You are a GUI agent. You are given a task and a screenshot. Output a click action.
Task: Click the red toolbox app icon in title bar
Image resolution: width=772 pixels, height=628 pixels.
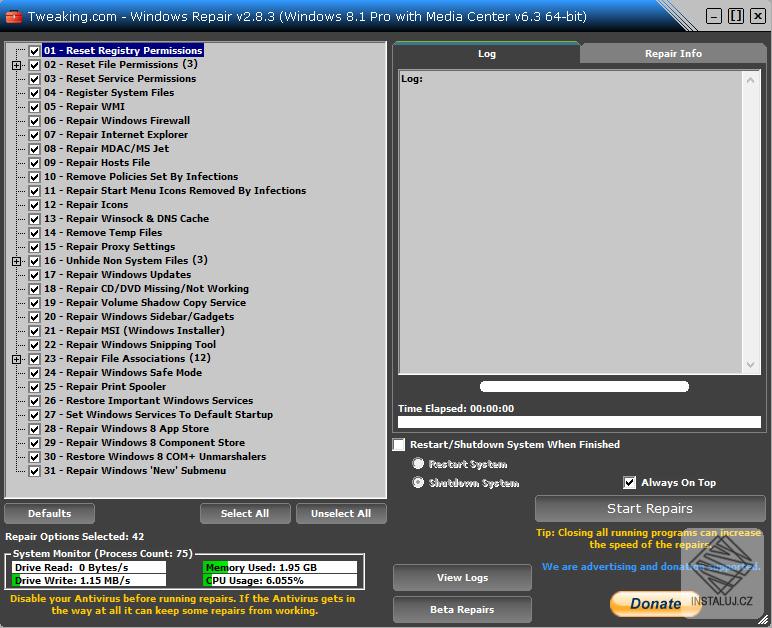pos(13,17)
